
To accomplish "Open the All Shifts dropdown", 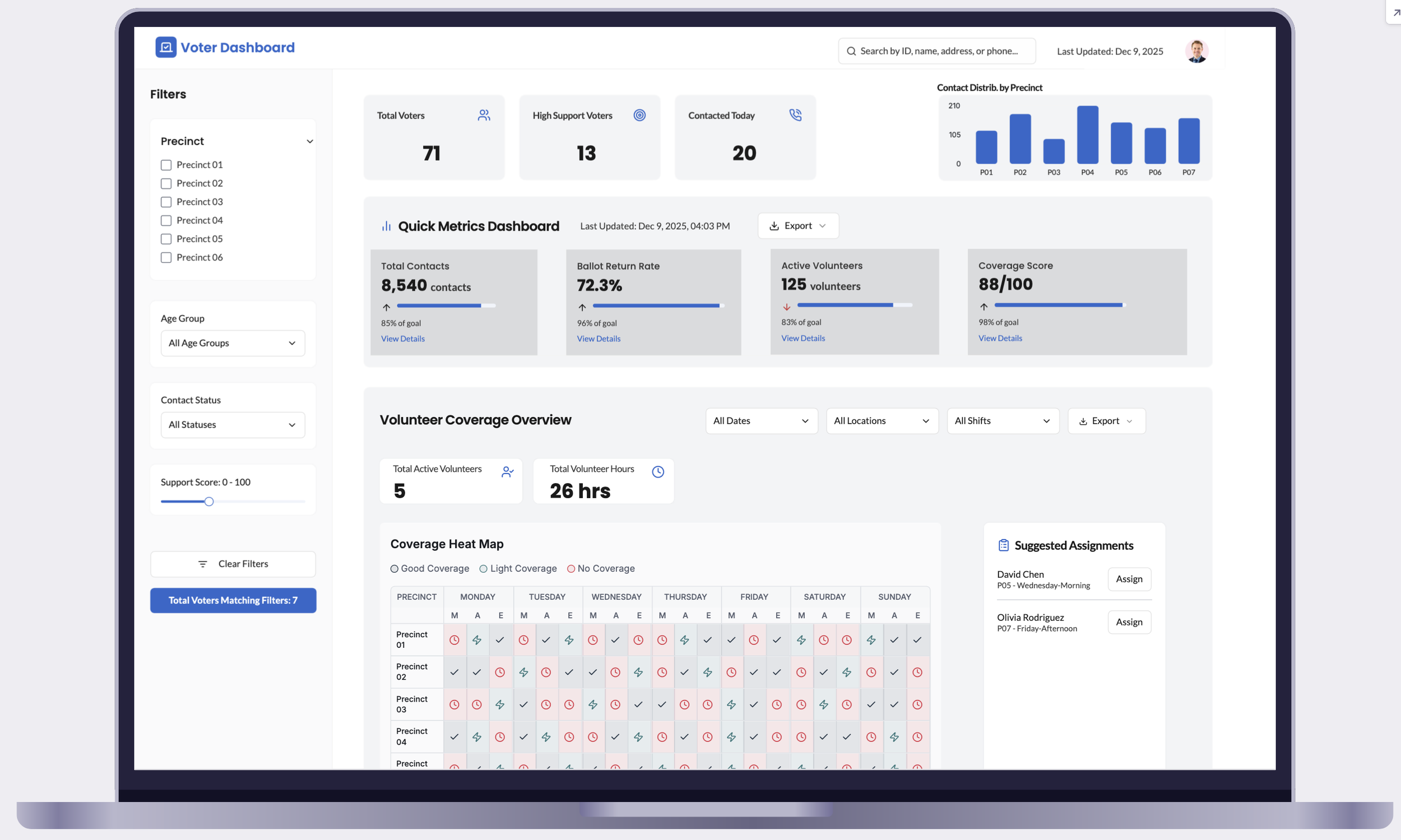I will (x=1003, y=421).
